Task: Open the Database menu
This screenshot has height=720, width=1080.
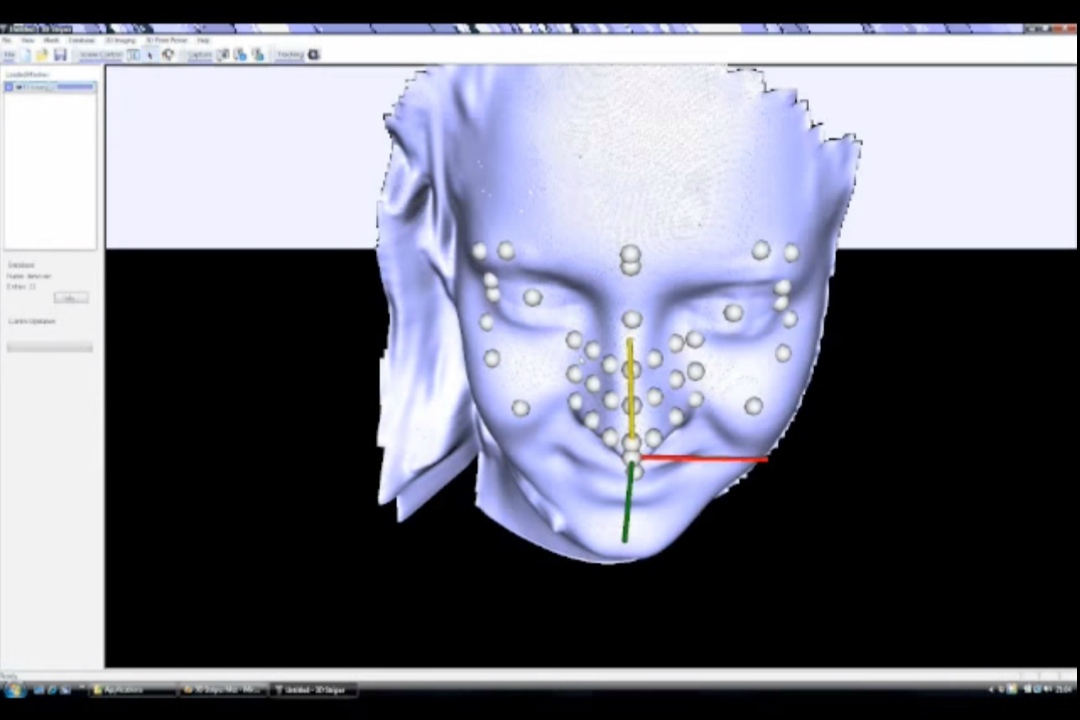Action: pyautogui.click(x=82, y=41)
